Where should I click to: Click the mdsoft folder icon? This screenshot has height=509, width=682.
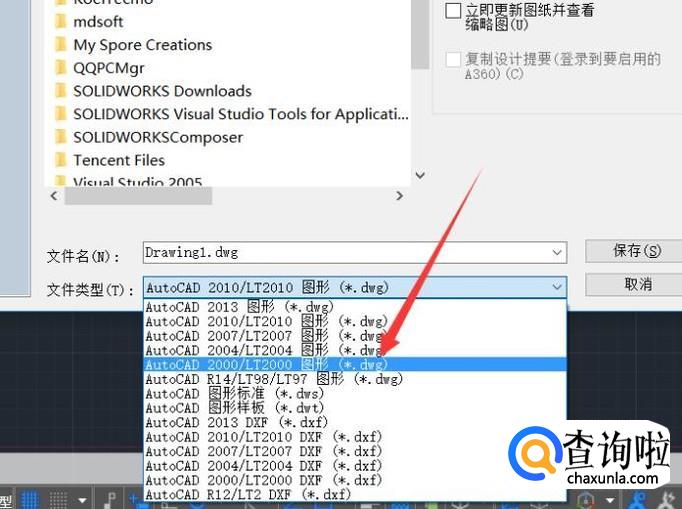(60, 21)
